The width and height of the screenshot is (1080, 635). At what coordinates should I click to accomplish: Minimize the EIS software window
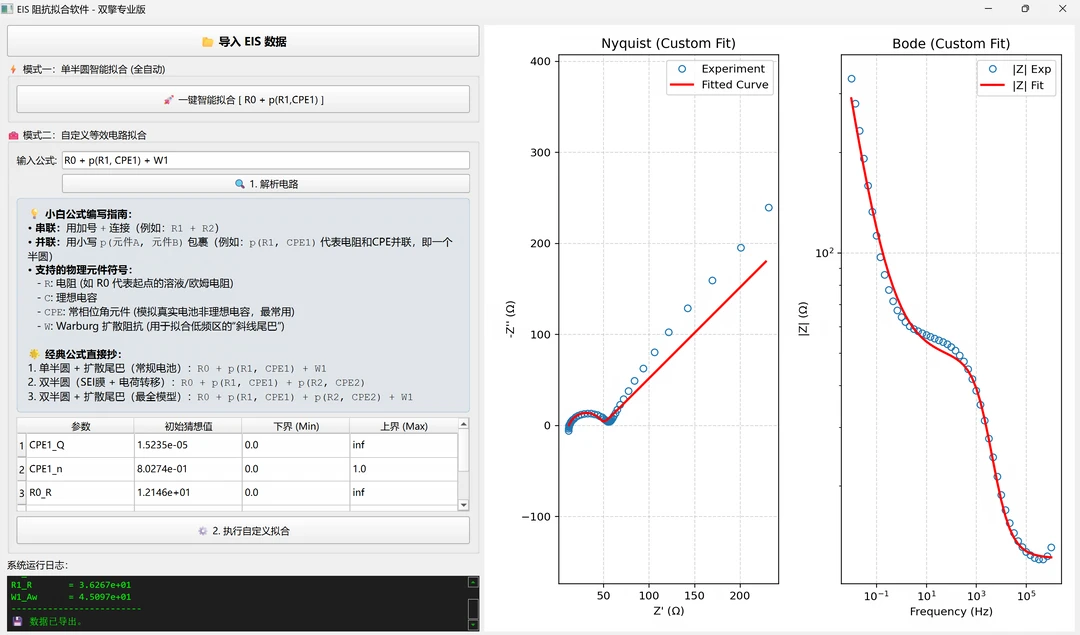click(988, 9)
